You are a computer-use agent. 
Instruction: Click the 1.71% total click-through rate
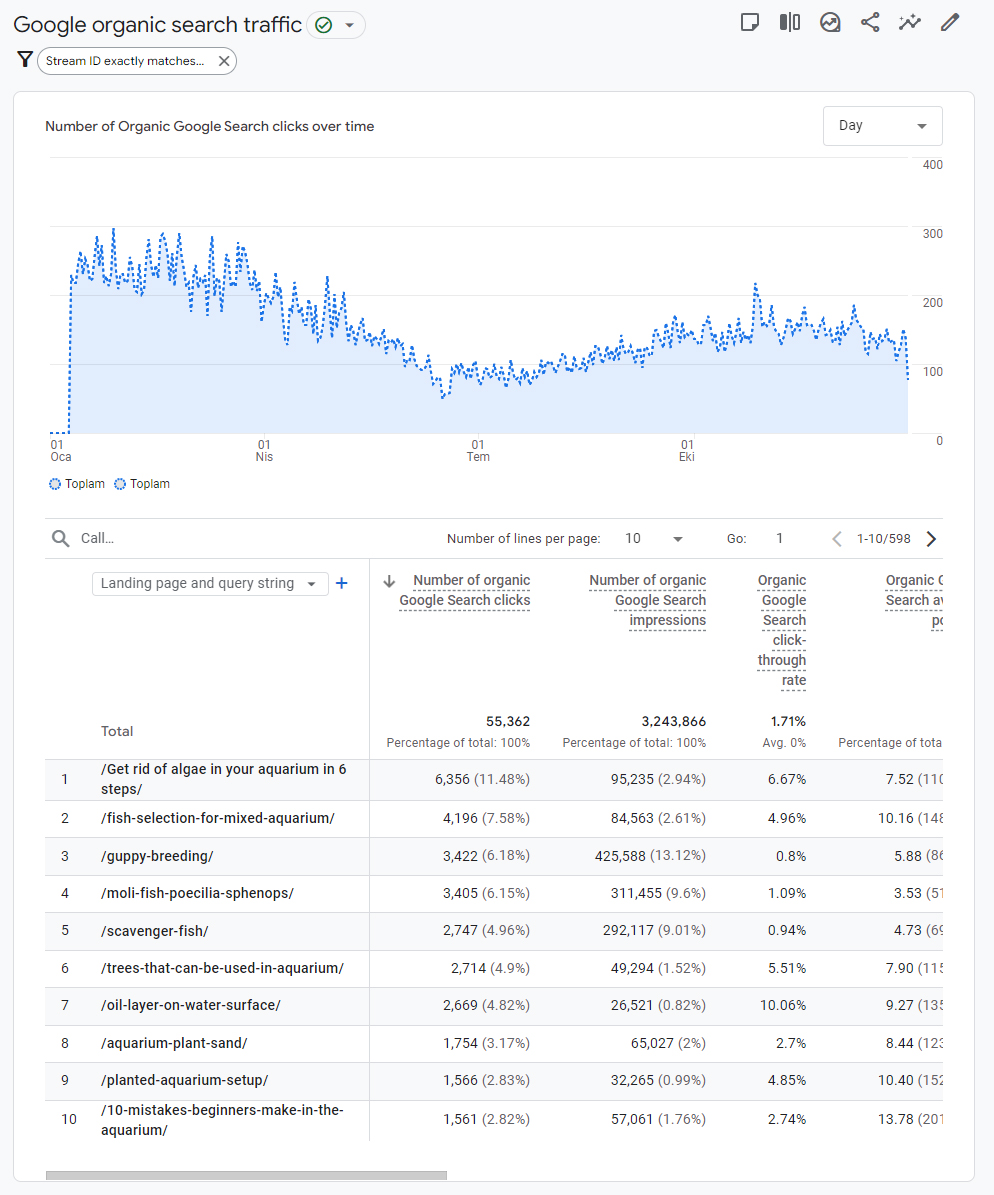coord(788,722)
